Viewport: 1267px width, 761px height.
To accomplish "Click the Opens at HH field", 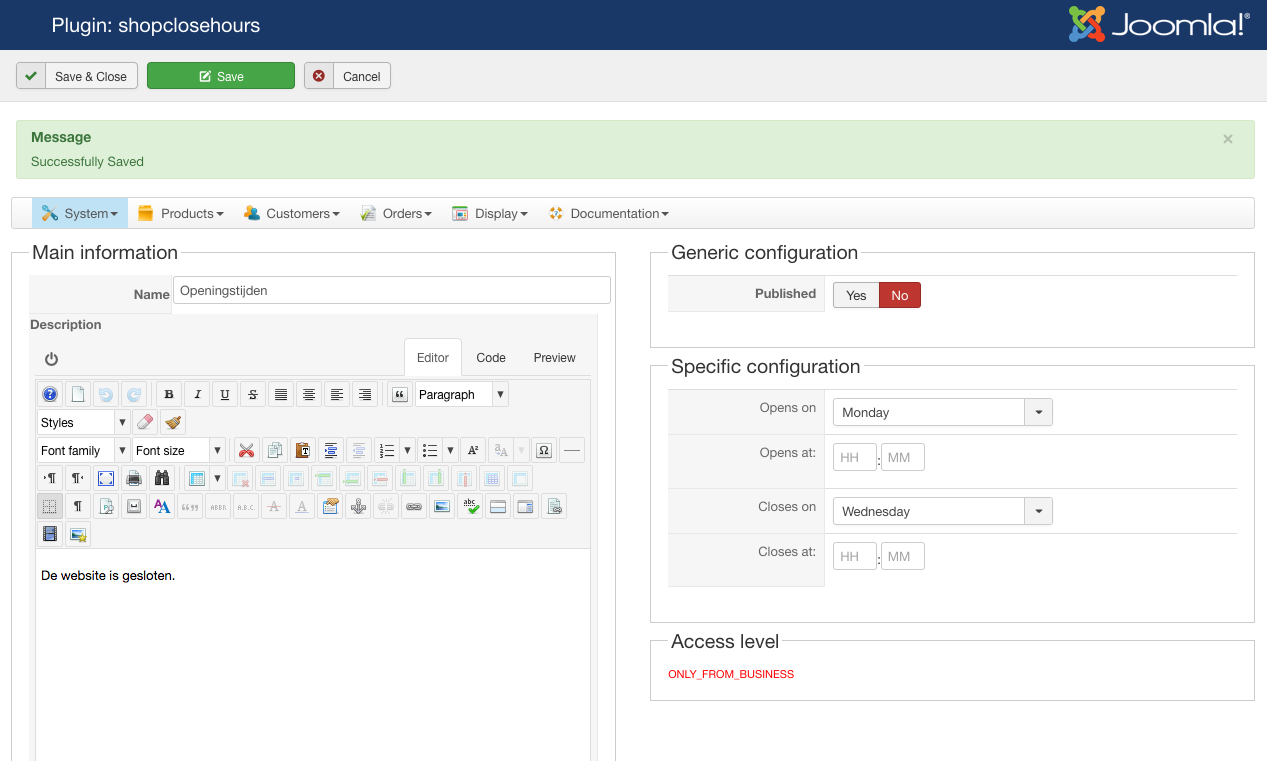I will 854,457.
